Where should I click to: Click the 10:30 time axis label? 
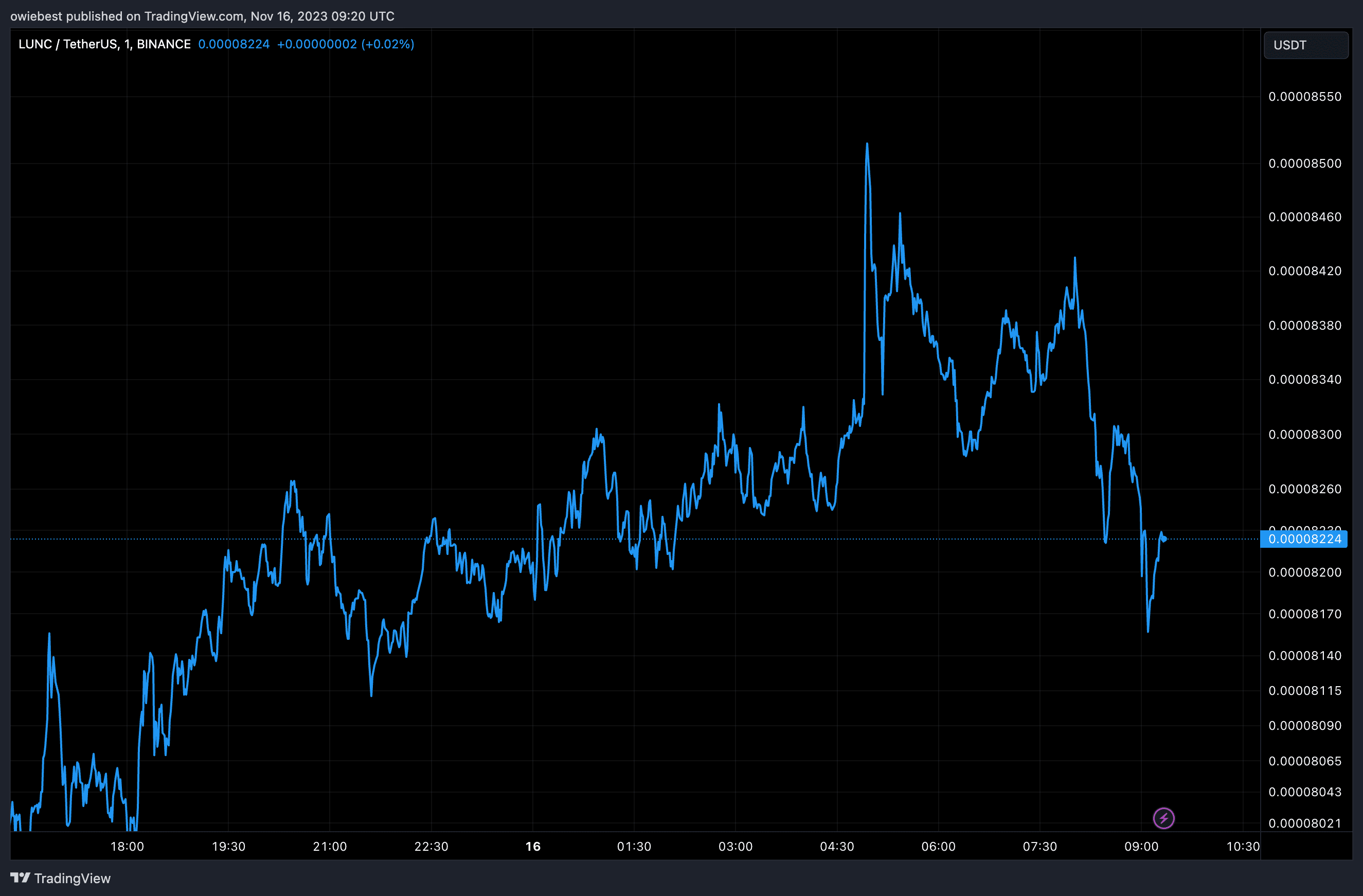coord(1243,846)
